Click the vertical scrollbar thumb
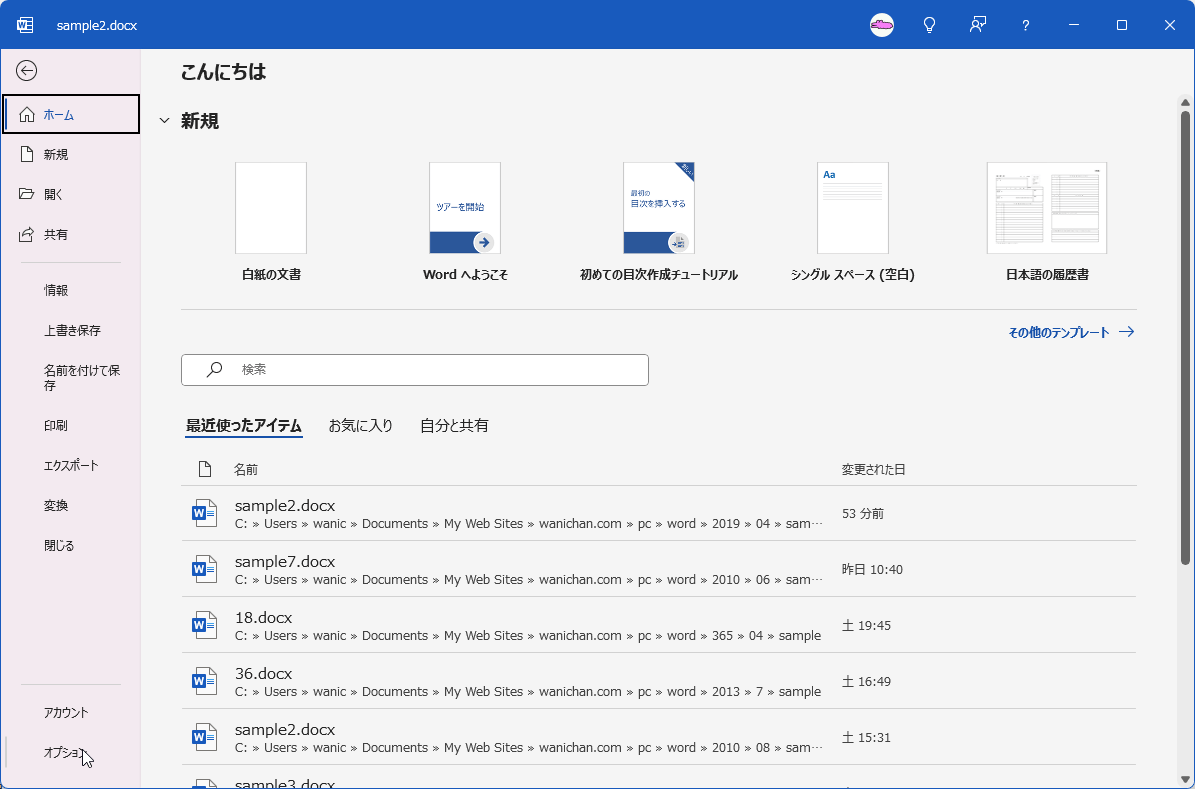Image resolution: width=1195 pixels, height=789 pixels. coord(1185,338)
